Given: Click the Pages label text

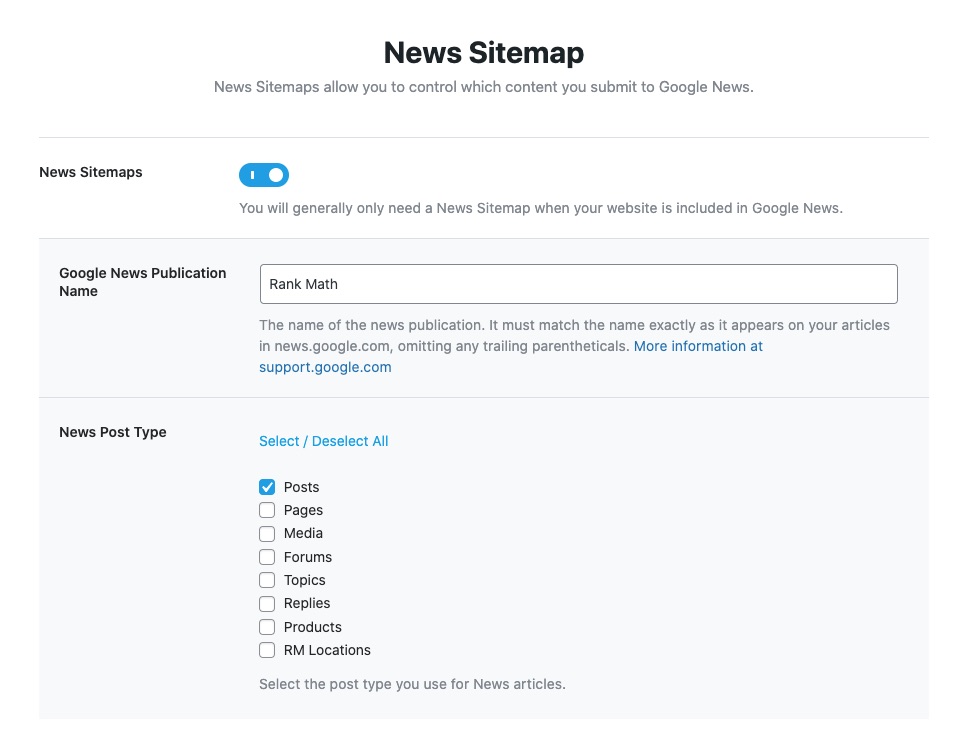Looking at the screenshot, I should [x=303, y=510].
